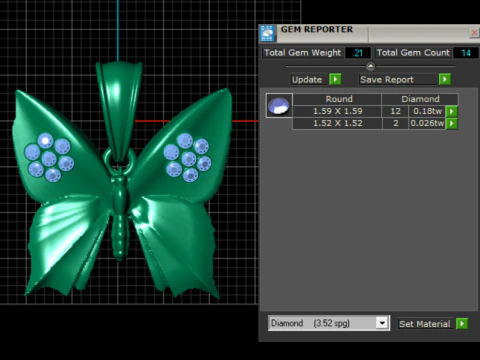Click the Diamond column header
This screenshot has height=360, width=480.
tap(420, 99)
